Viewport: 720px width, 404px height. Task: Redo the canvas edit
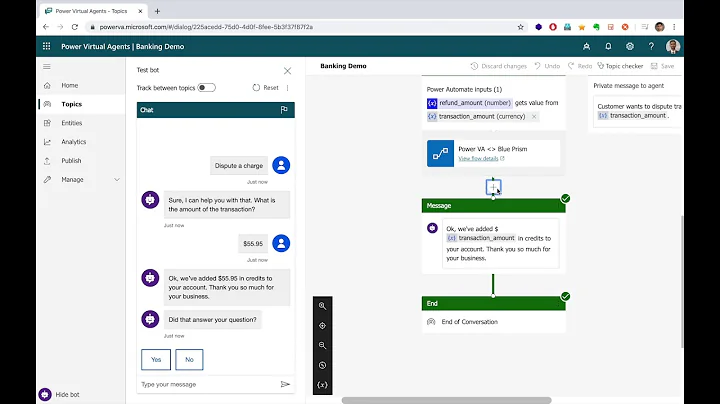pyautogui.click(x=580, y=66)
